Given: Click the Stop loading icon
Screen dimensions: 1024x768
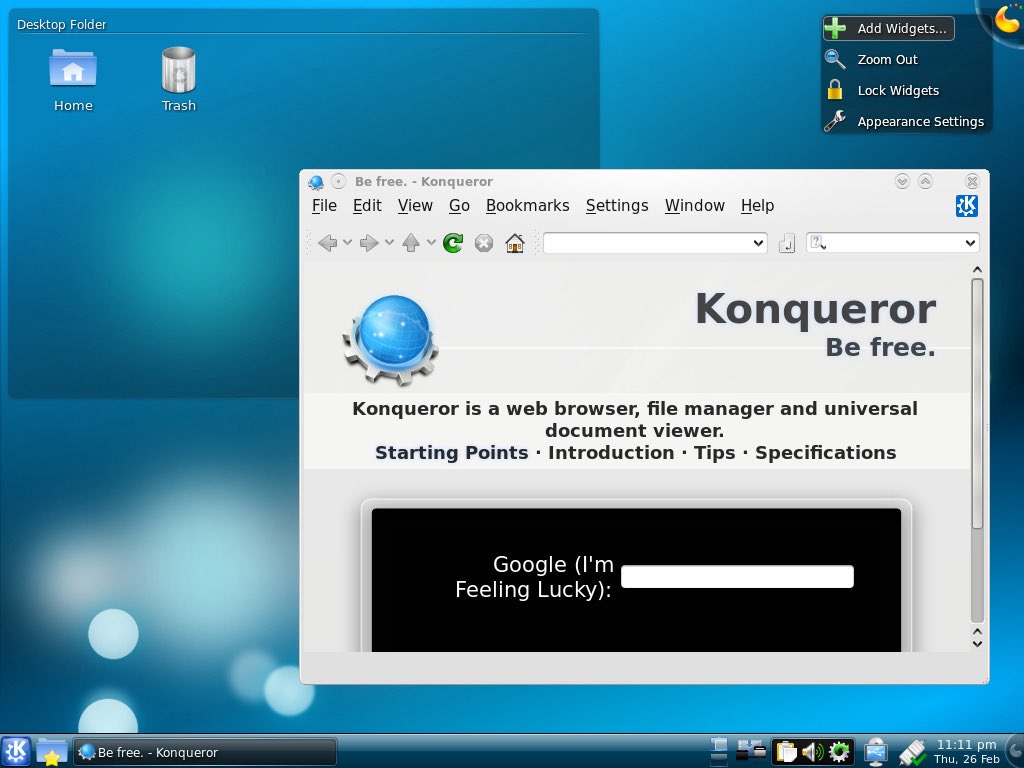Looking at the screenshot, I should click(x=484, y=244).
